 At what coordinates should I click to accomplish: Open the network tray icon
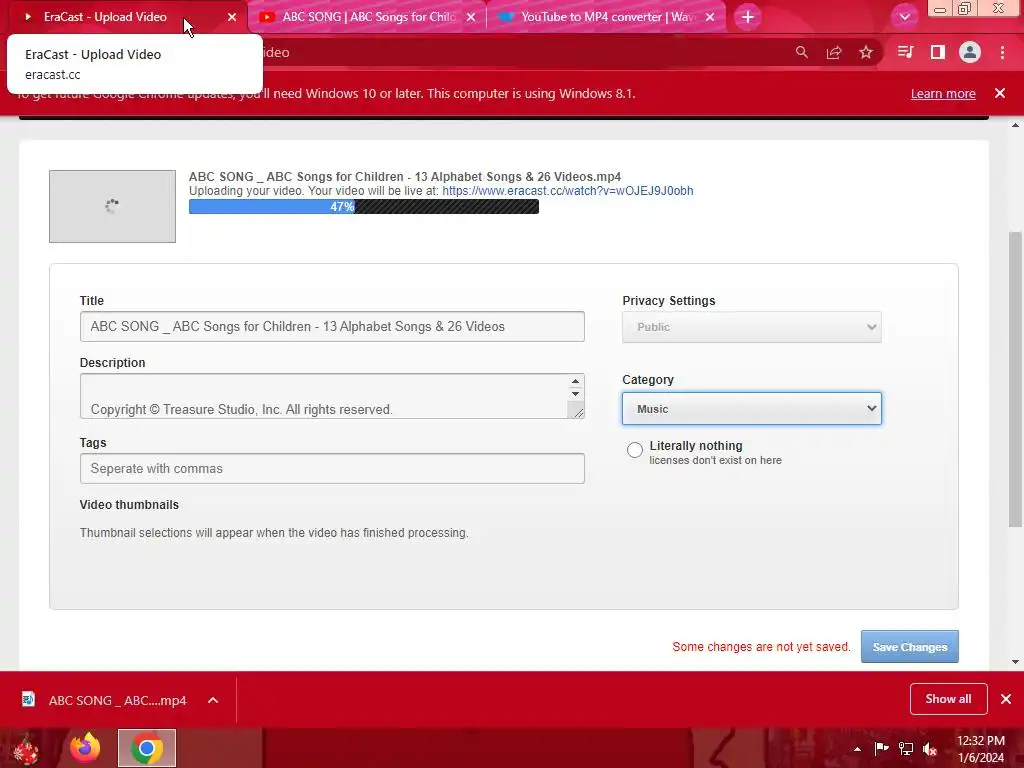(906, 749)
